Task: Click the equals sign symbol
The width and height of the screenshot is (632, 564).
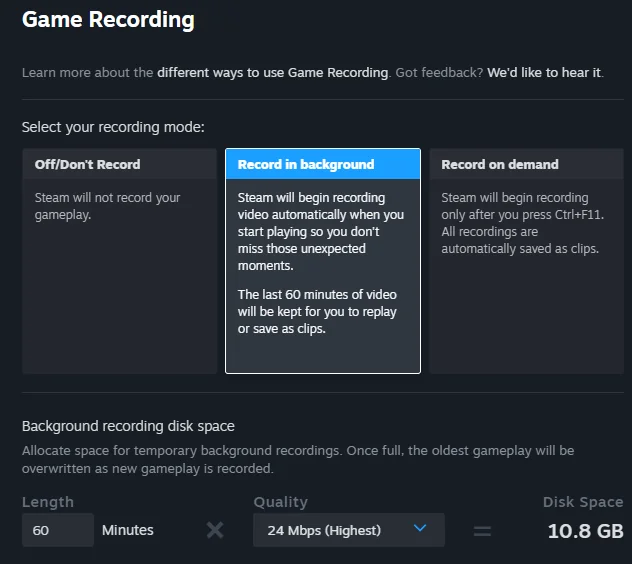Action: pyautogui.click(x=482, y=531)
